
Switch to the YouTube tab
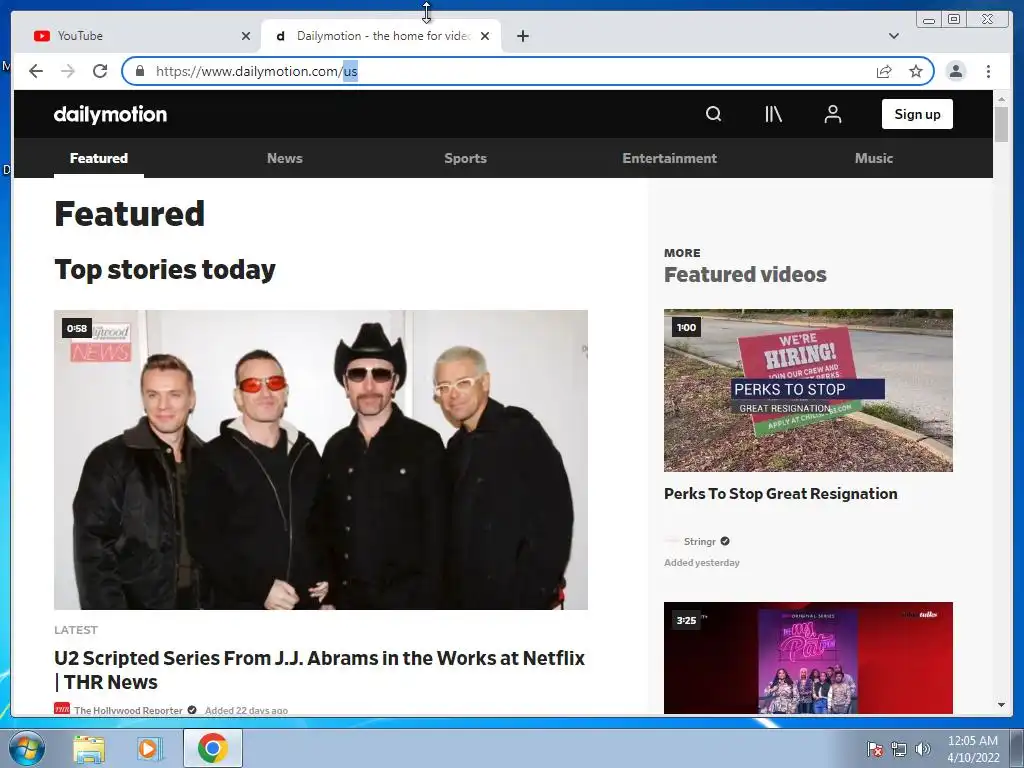[x=137, y=36]
